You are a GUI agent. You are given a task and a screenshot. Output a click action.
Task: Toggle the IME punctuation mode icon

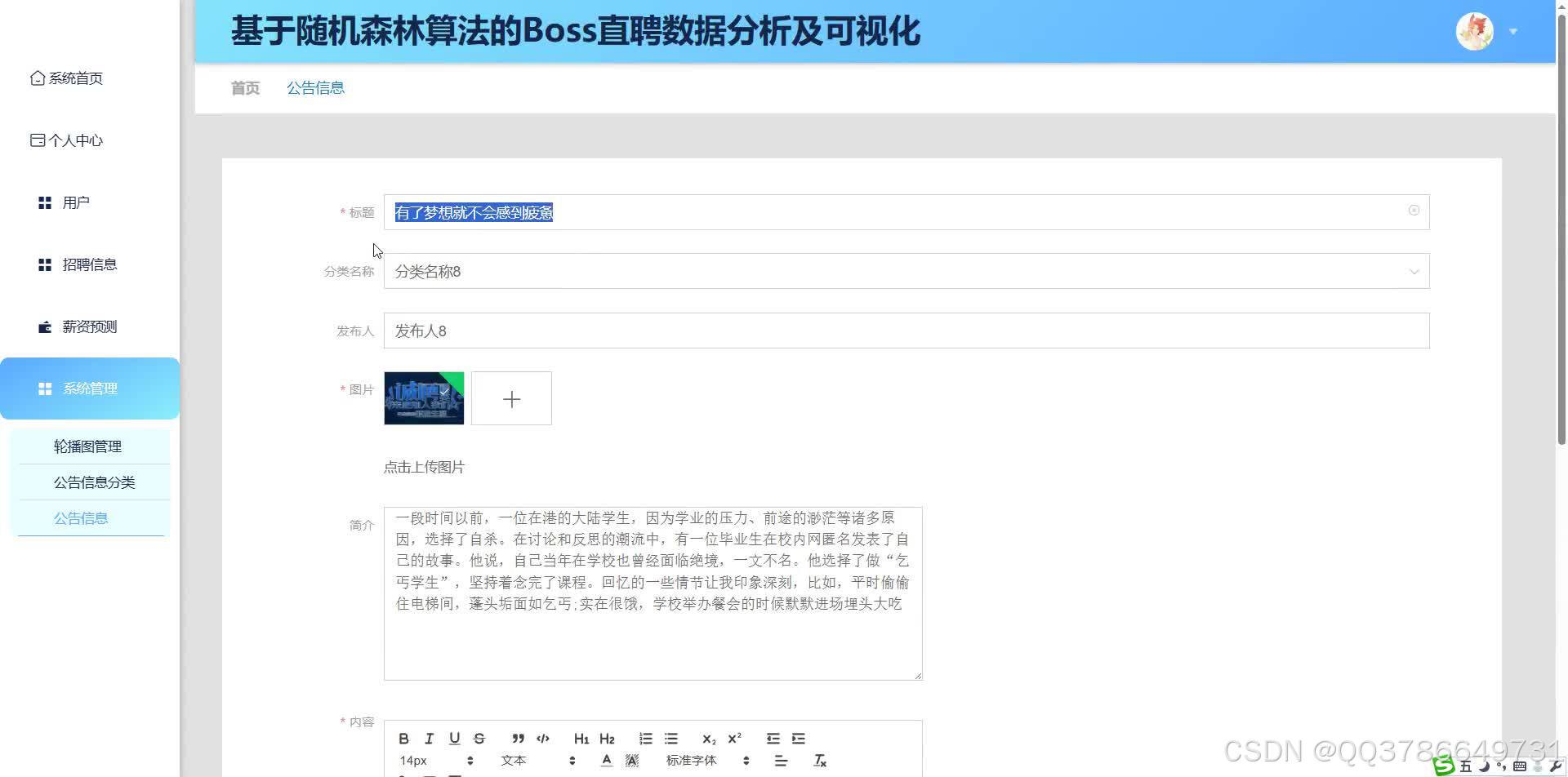1501,766
